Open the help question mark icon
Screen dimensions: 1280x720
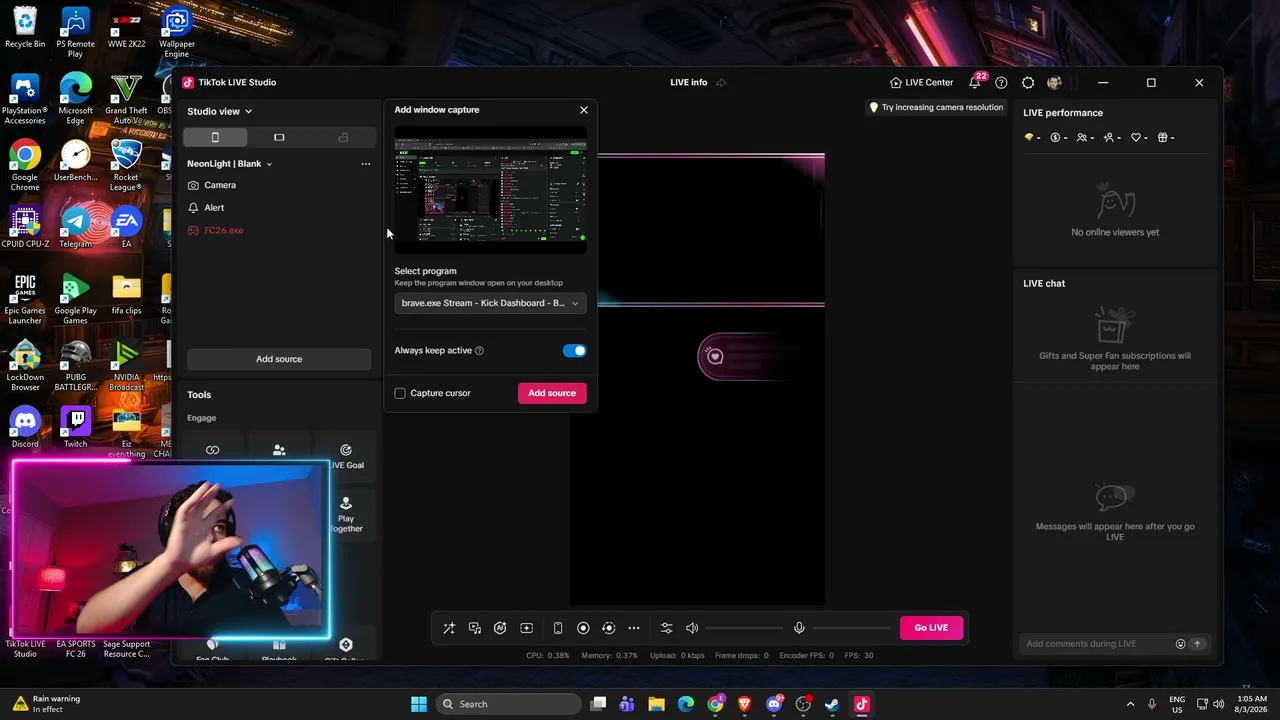(1001, 83)
